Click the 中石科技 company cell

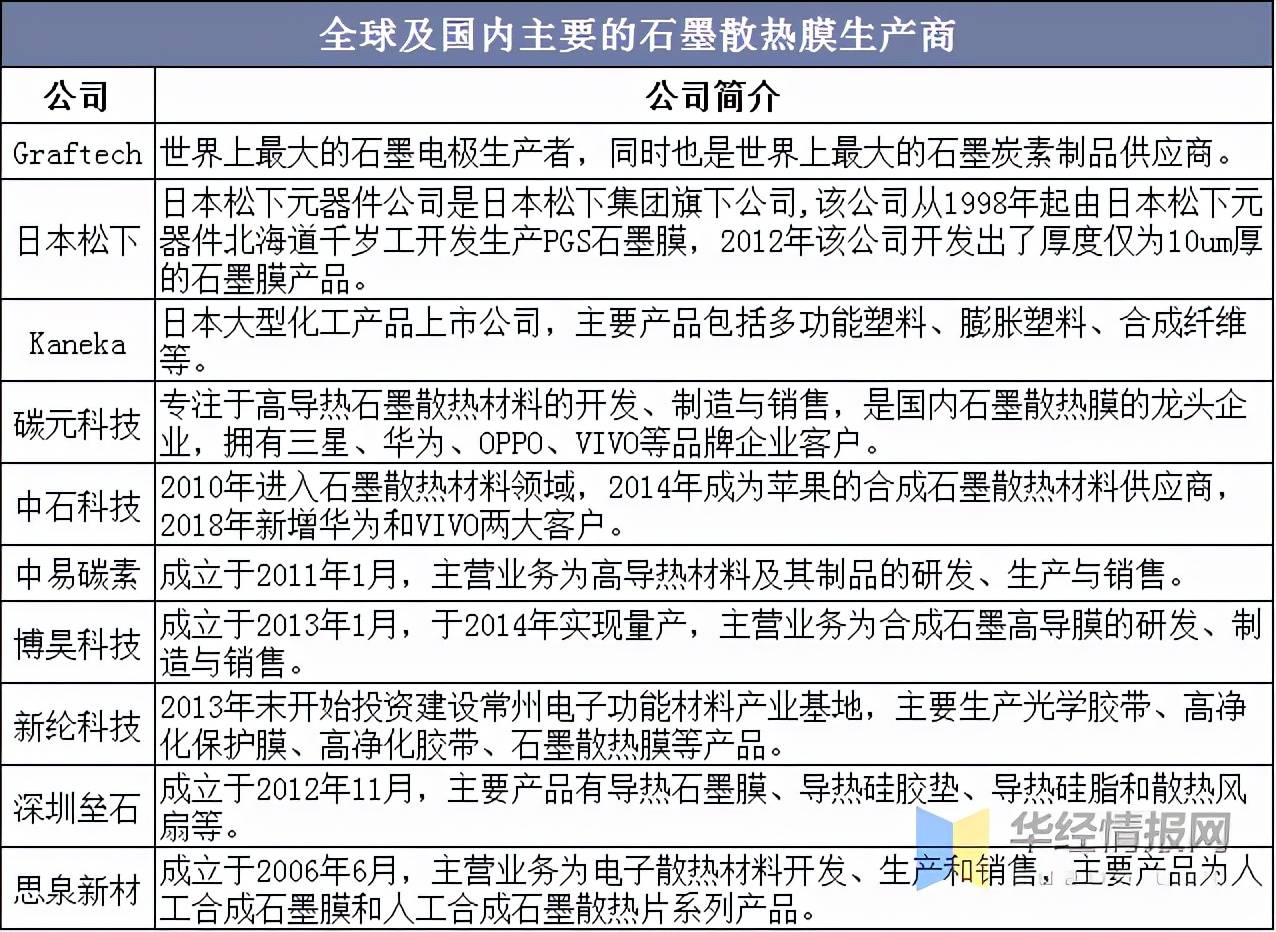tap(77, 504)
